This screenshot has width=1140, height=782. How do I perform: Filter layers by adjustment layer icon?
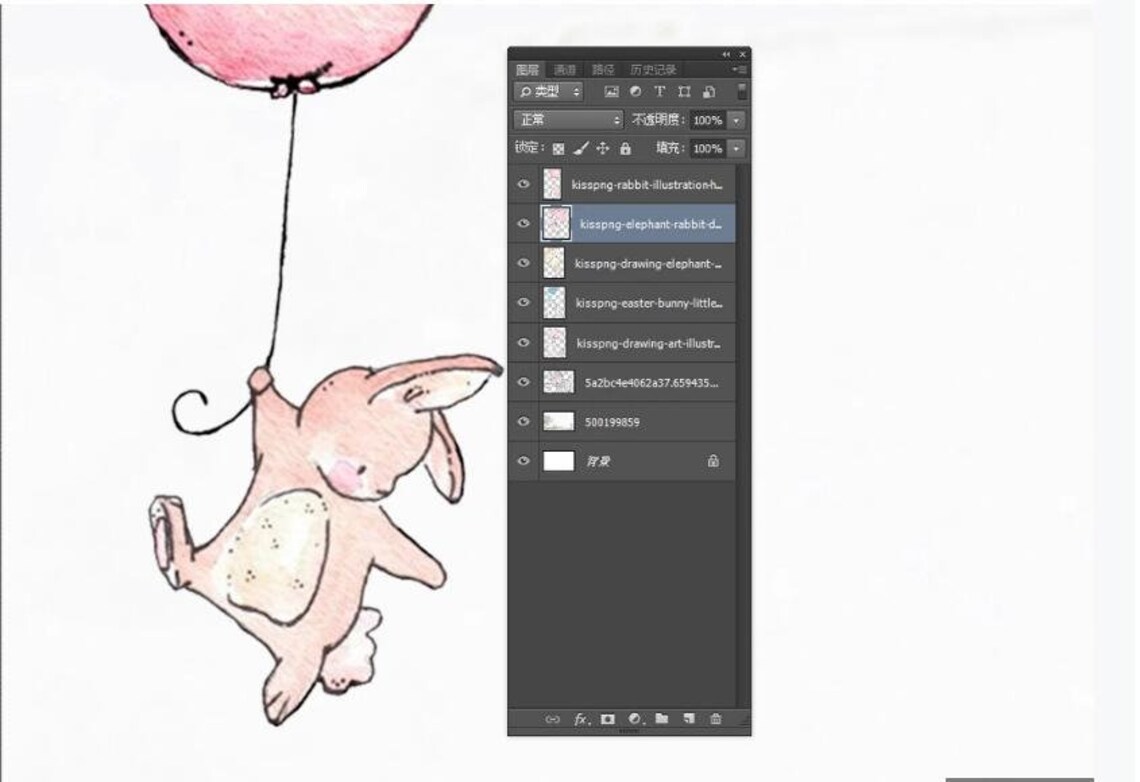635,92
